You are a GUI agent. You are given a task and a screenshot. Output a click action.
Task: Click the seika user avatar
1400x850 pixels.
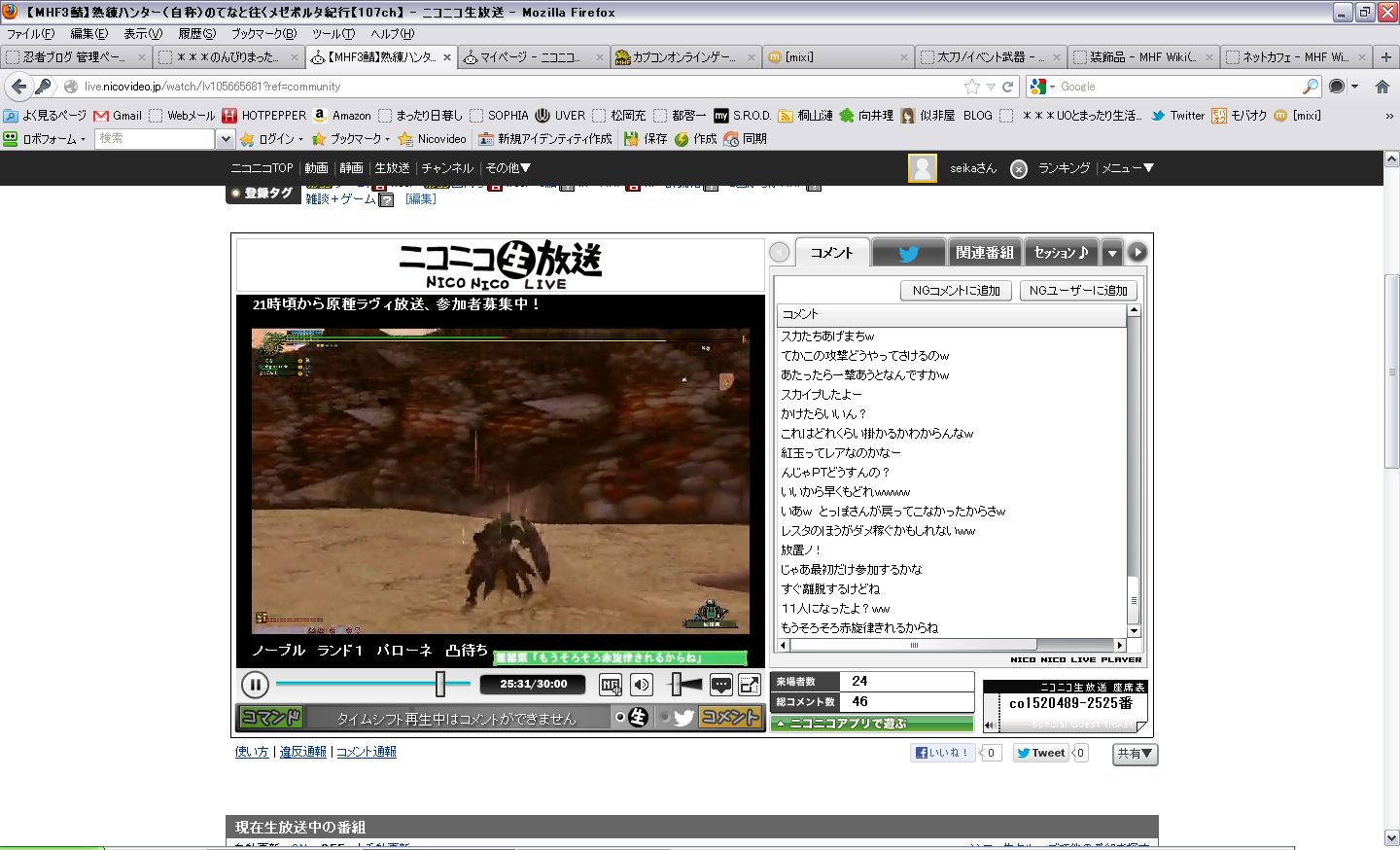923,168
